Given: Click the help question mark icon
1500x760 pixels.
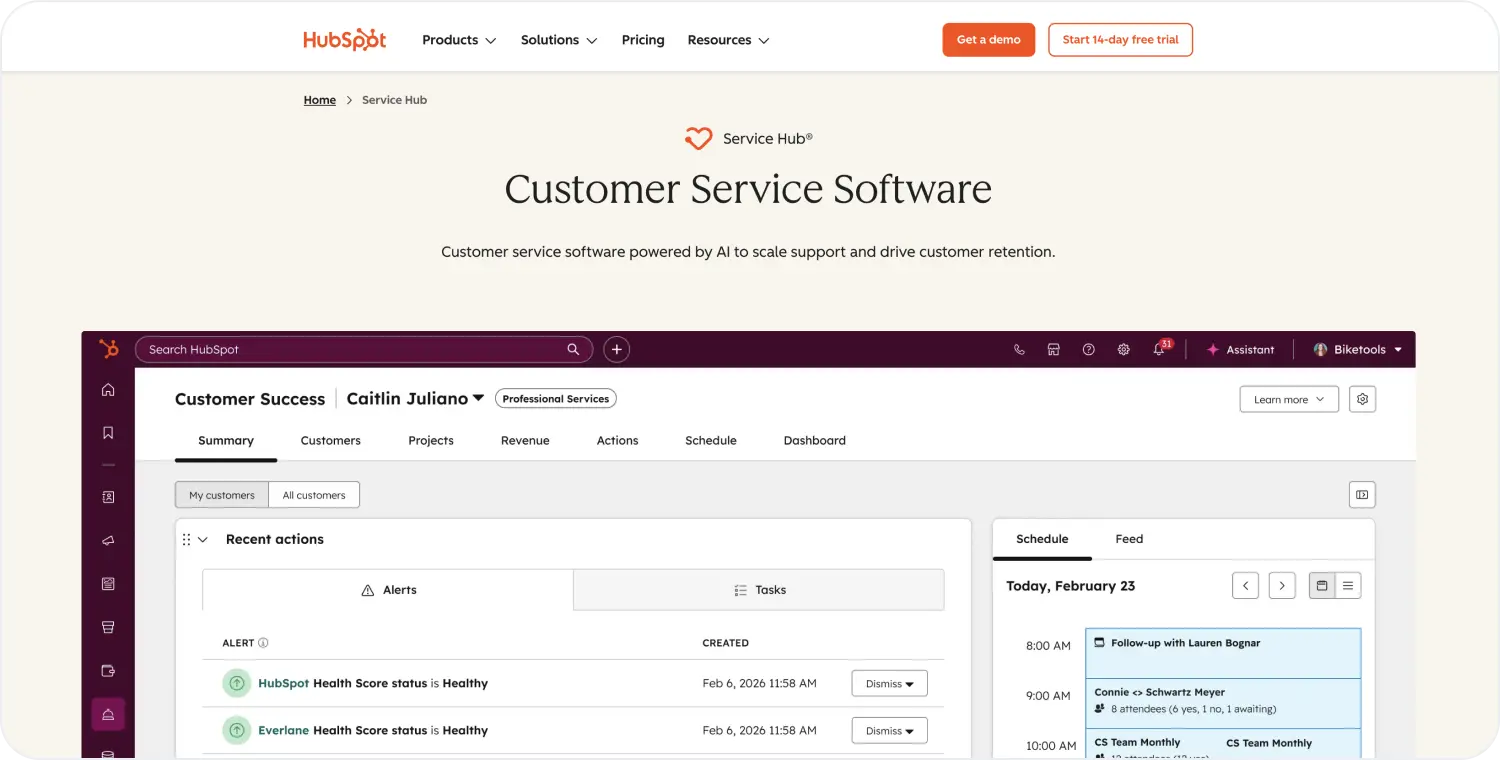Looking at the screenshot, I should coord(1089,349).
